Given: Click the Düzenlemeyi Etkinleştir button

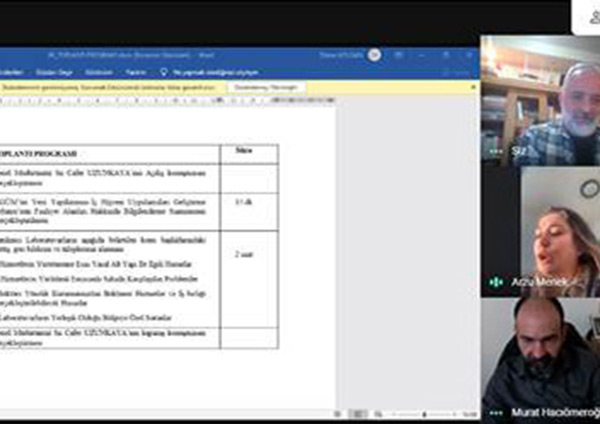Looking at the screenshot, I should [266, 87].
